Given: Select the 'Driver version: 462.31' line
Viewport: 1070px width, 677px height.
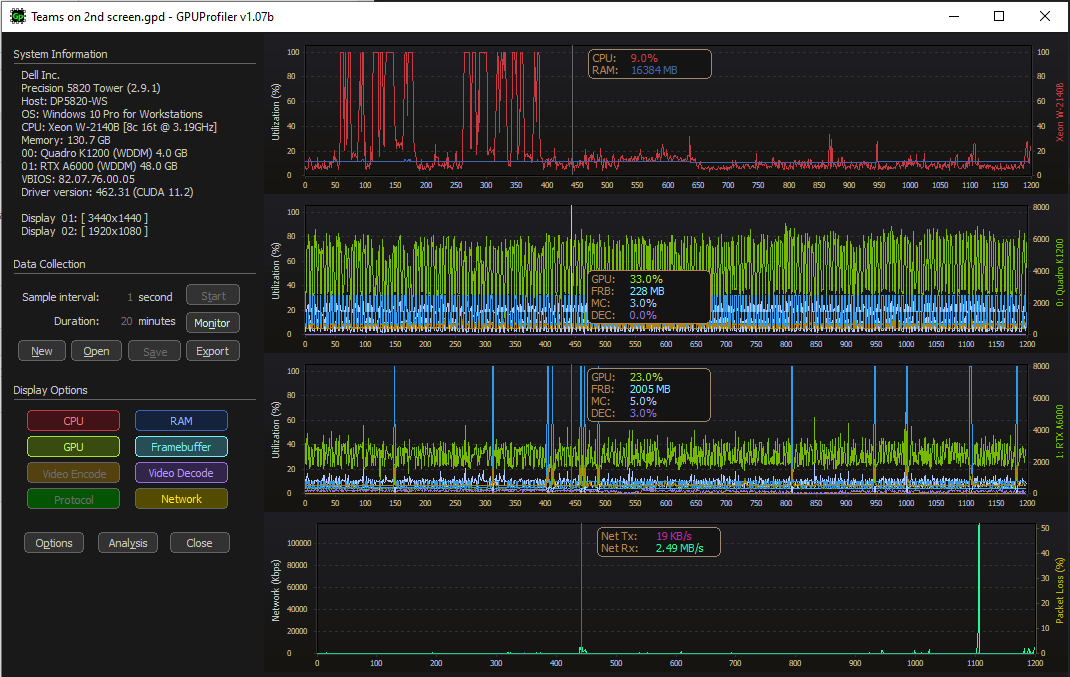Looking at the screenshot, I should click(x=107, y=192).
